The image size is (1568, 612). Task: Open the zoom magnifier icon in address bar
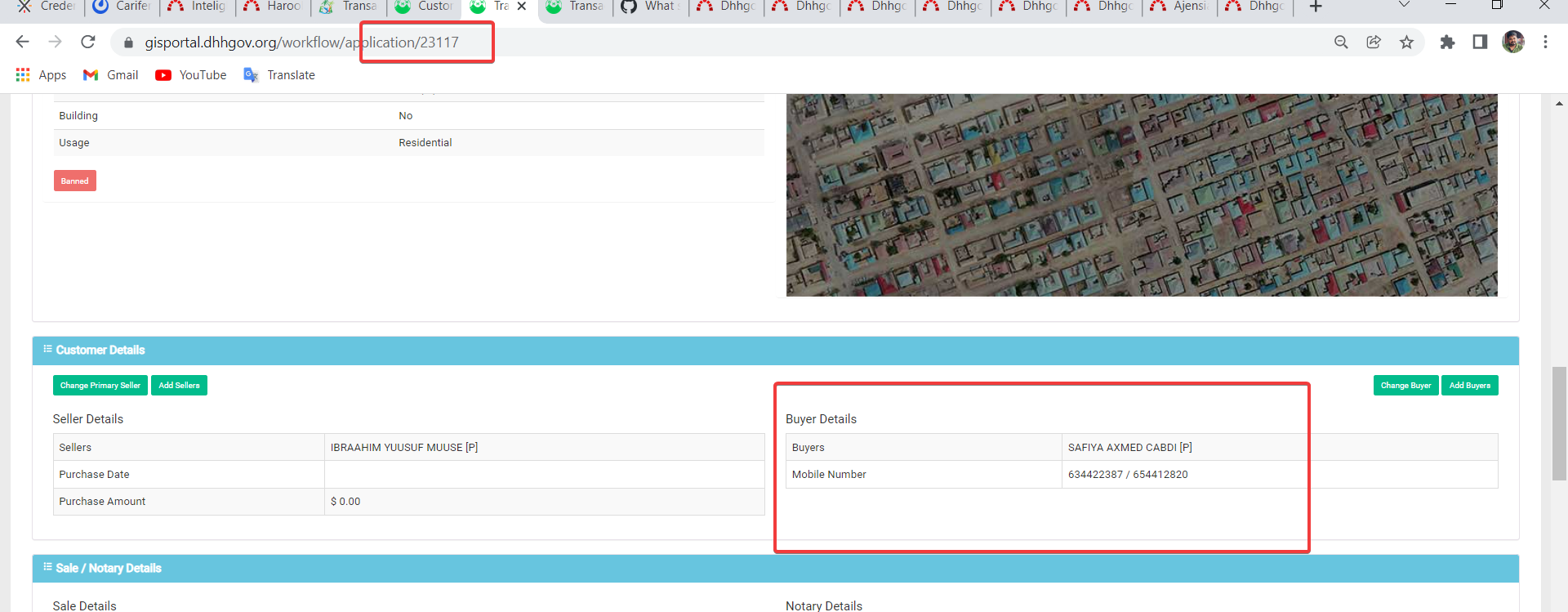(x=1341, y=42)
